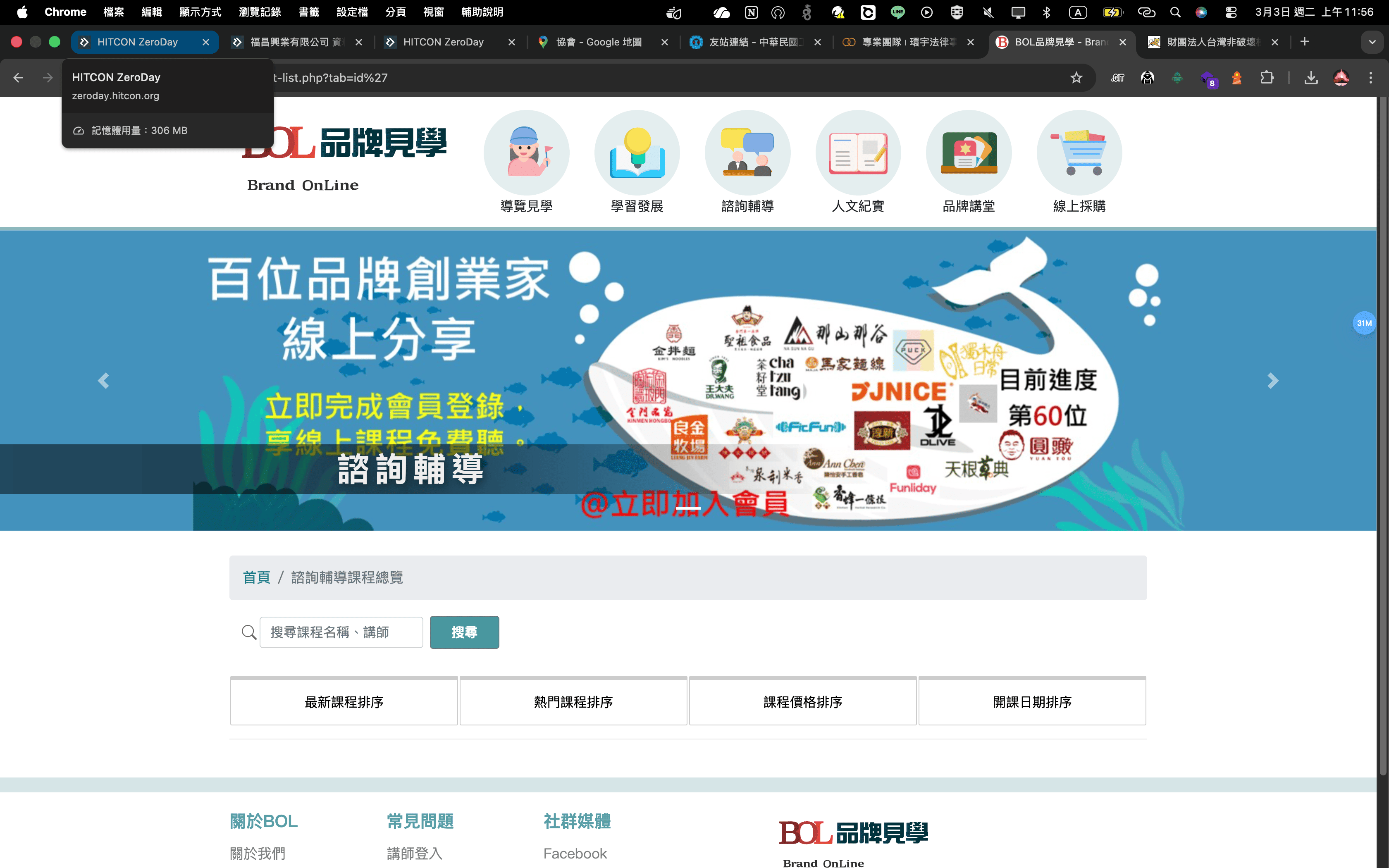Image resolution: width=1389 pixels, height=868 pixels.
Task: Open the 品牌講堂 chalkboard icon
Action: coord(969,152)
